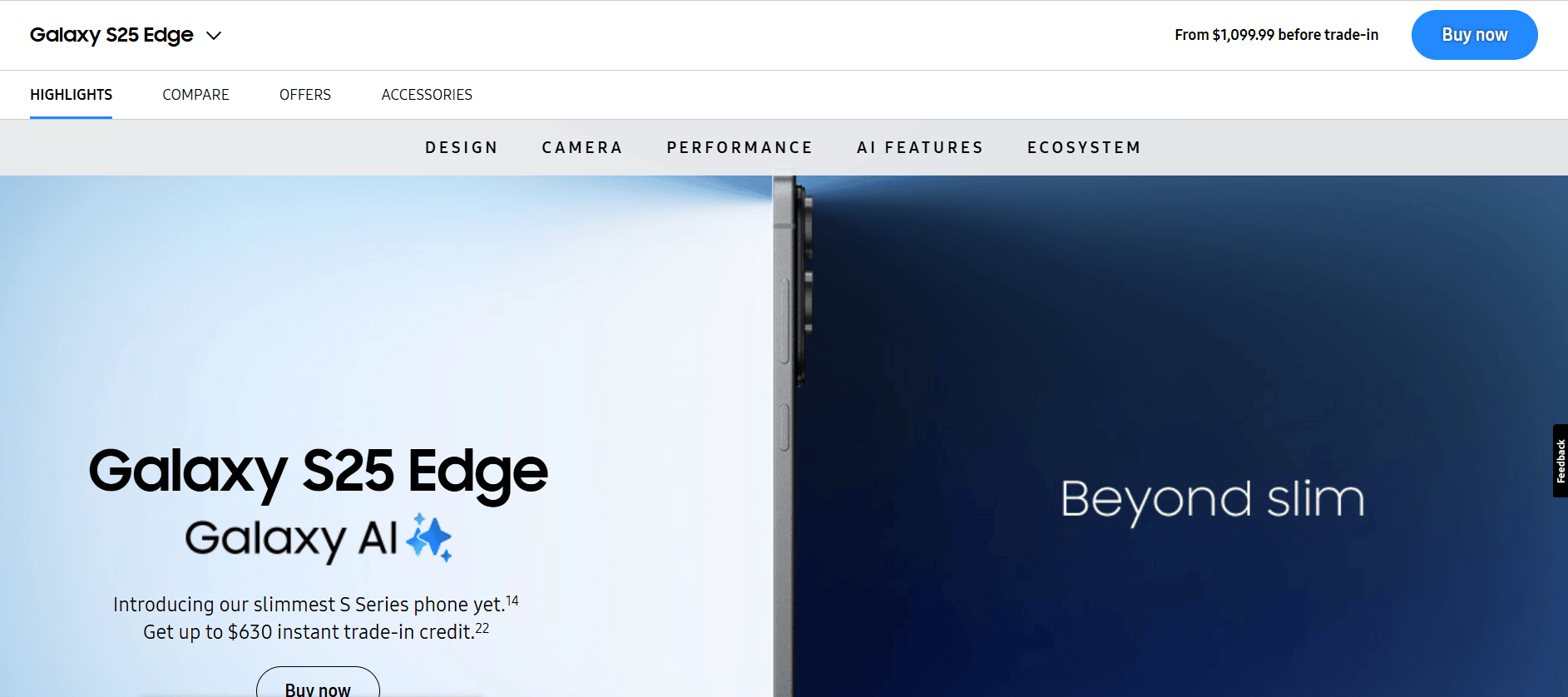Switch to the COMPARE tab
Screen dimensions: 1568x697
pos(195,95)
